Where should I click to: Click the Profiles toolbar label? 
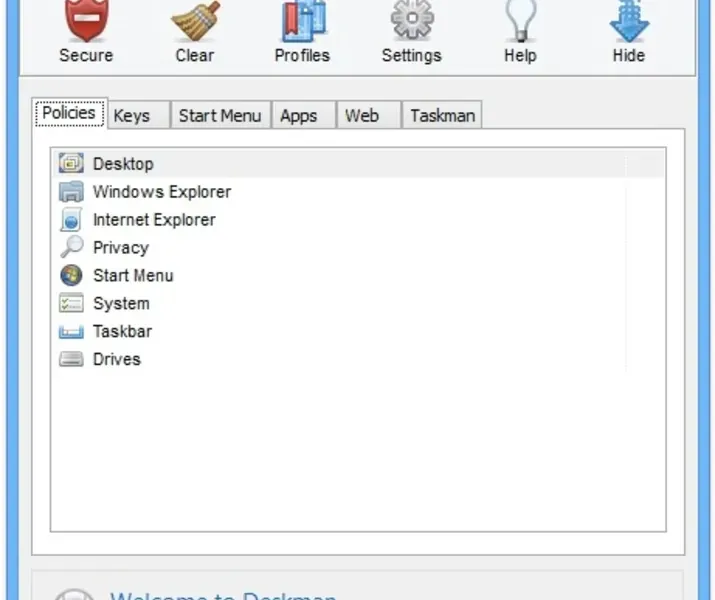pyautogui.click(x=302, y=55)
